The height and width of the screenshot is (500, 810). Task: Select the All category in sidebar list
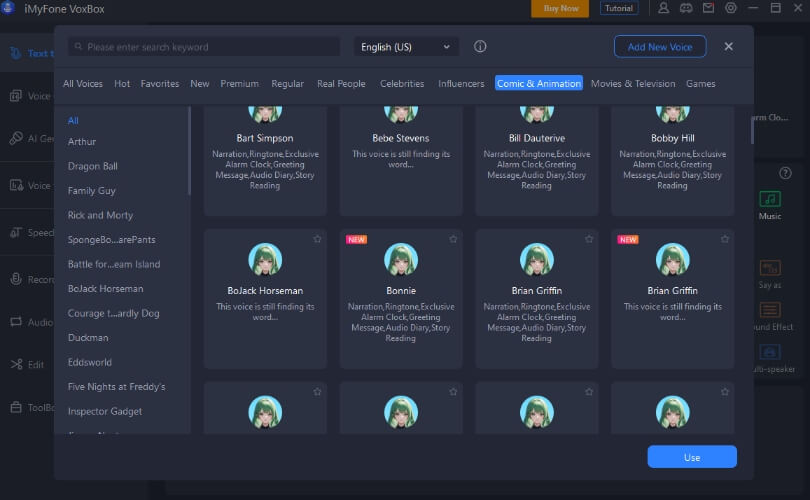73,120
